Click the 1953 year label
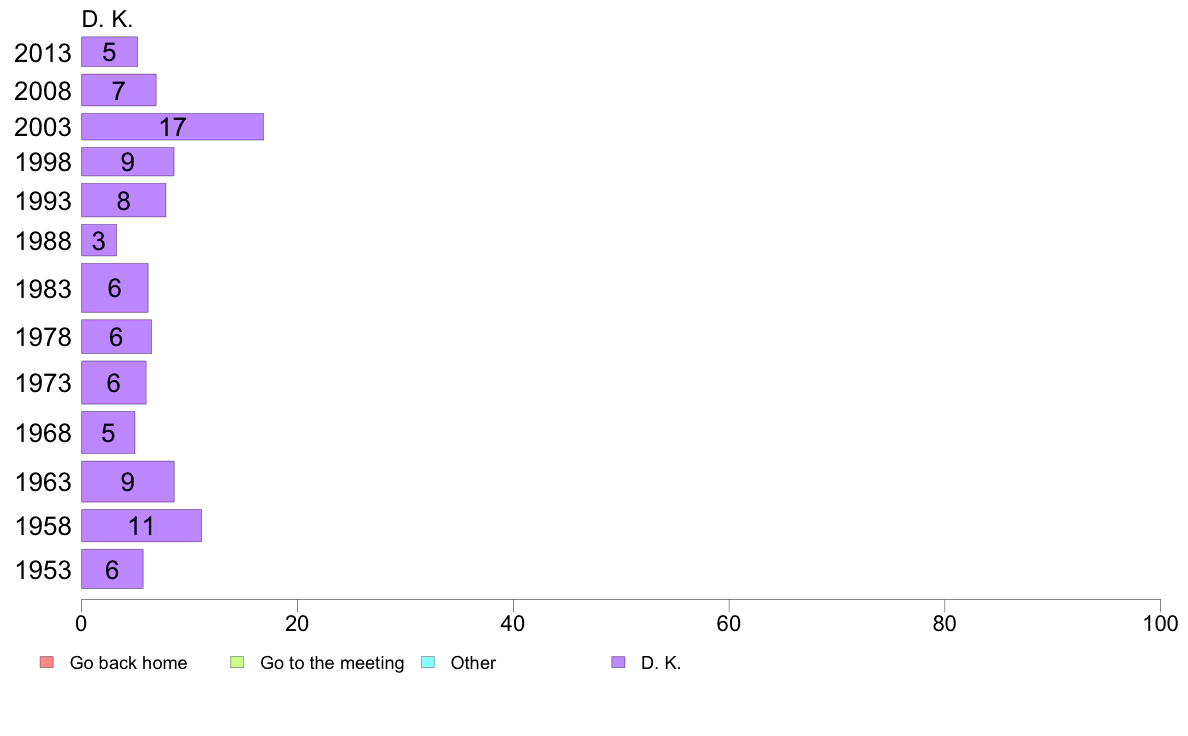Image resolution: width=1188 pixels, height=736 pixels. (x=43, y=570)
